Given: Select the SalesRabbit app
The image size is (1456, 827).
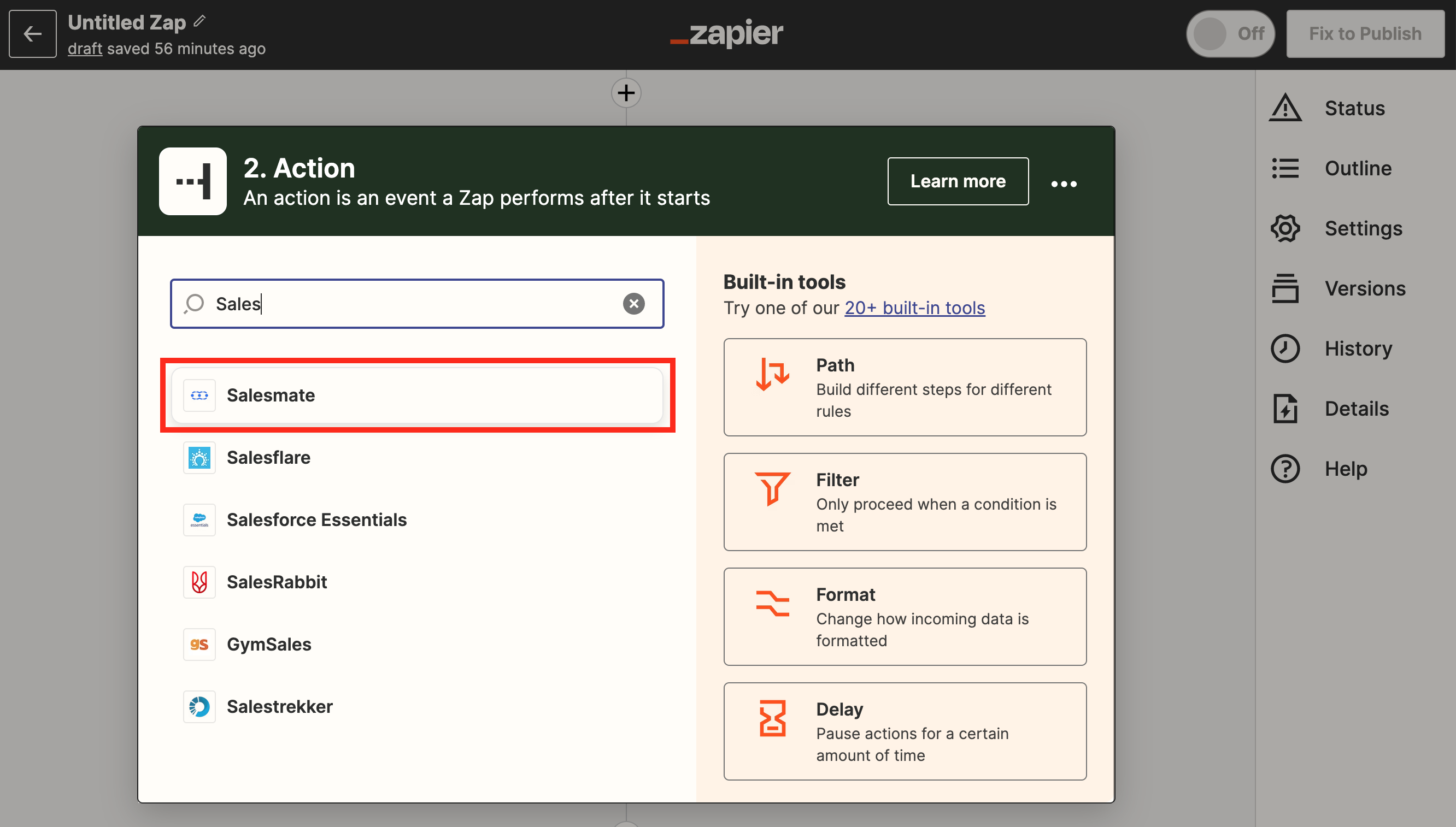Looking at the screenshot, I should click(417, 582).
